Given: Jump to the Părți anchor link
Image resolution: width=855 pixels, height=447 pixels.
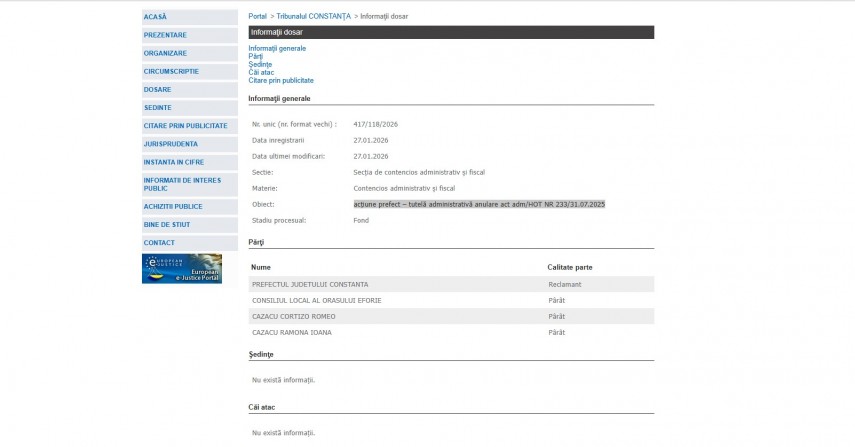Looking at the screenshot, I should [255, 56].
